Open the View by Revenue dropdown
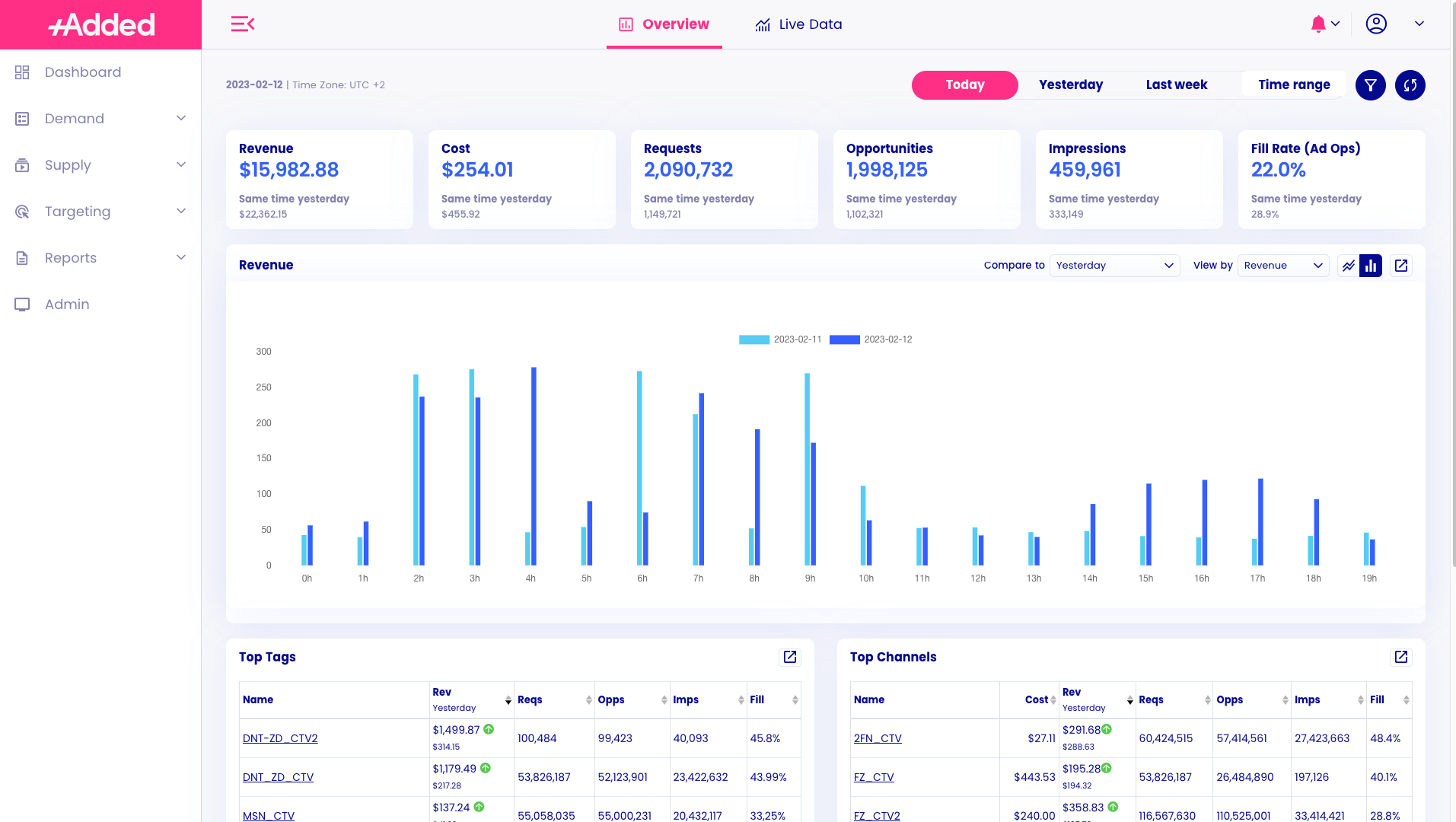The height and width of the screenshot is (822, 1456). [1283, 266]
